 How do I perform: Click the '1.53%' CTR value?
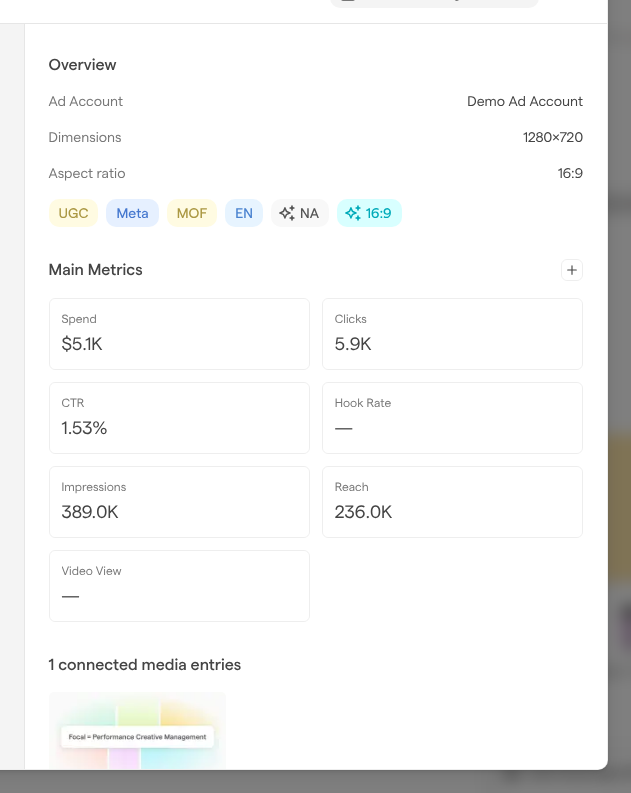click(x=84, y=428)
